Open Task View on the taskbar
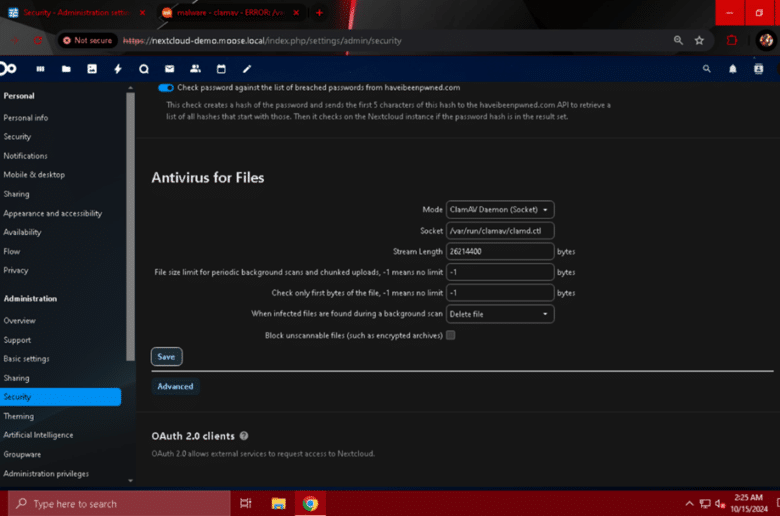Viewport: 780px width, 516px height. 246,504
